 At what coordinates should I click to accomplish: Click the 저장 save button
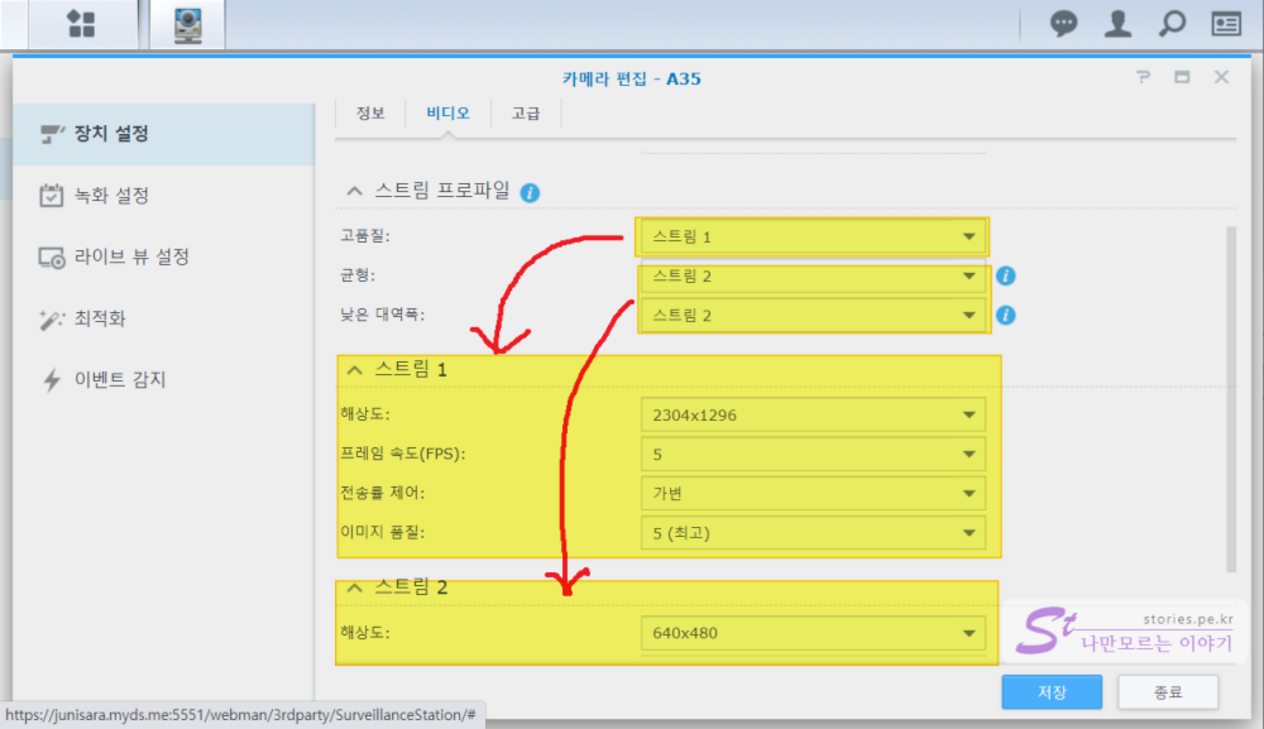click(1051, 692)
